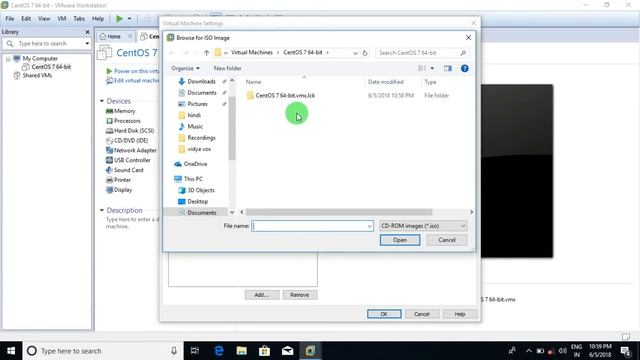The width and height of the screenshot is (640, 360).
Task: Go up one folder in browse dialog
Action: click(x=207, y=53)
